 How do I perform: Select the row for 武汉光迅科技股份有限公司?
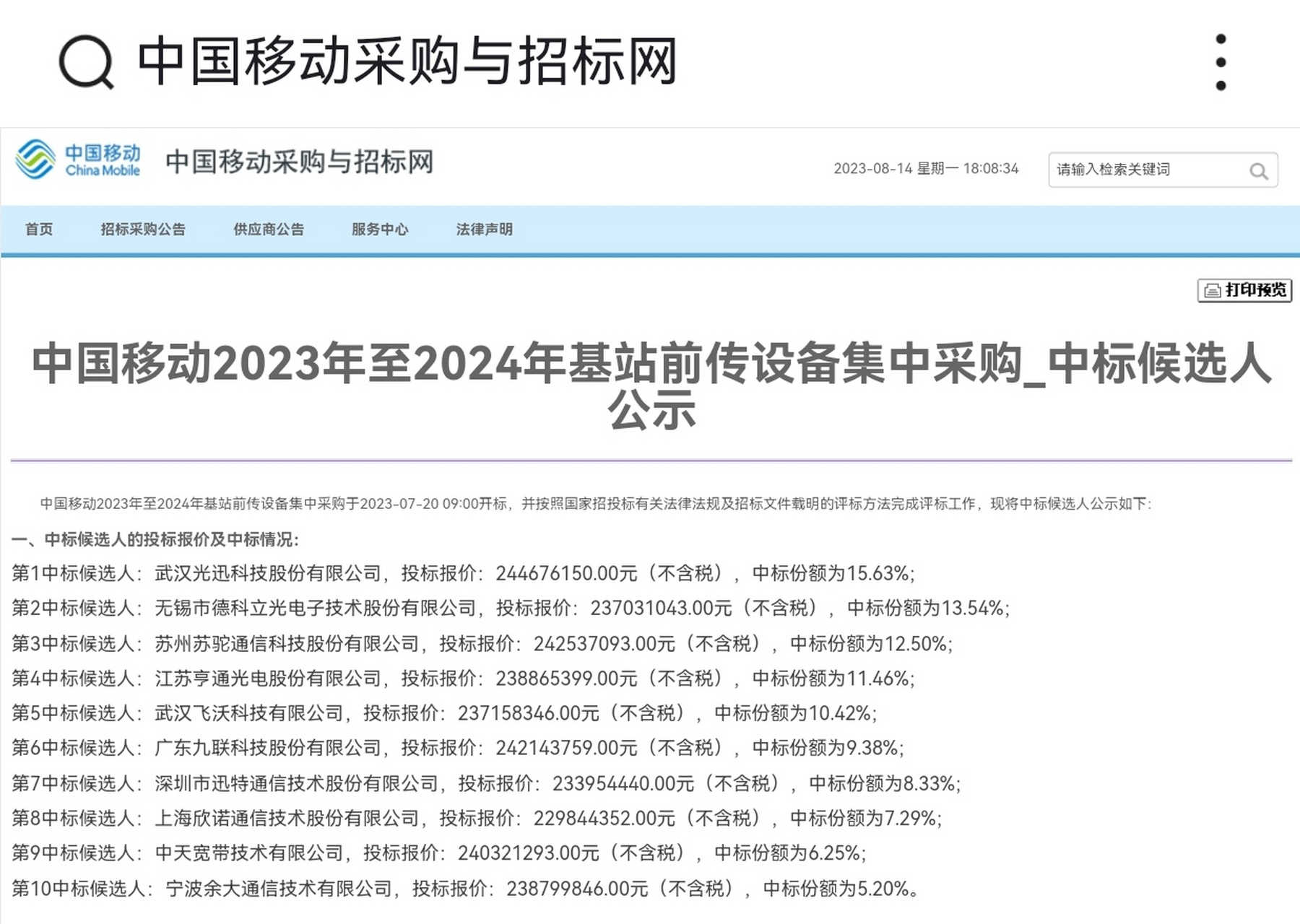tap(463, 573)
